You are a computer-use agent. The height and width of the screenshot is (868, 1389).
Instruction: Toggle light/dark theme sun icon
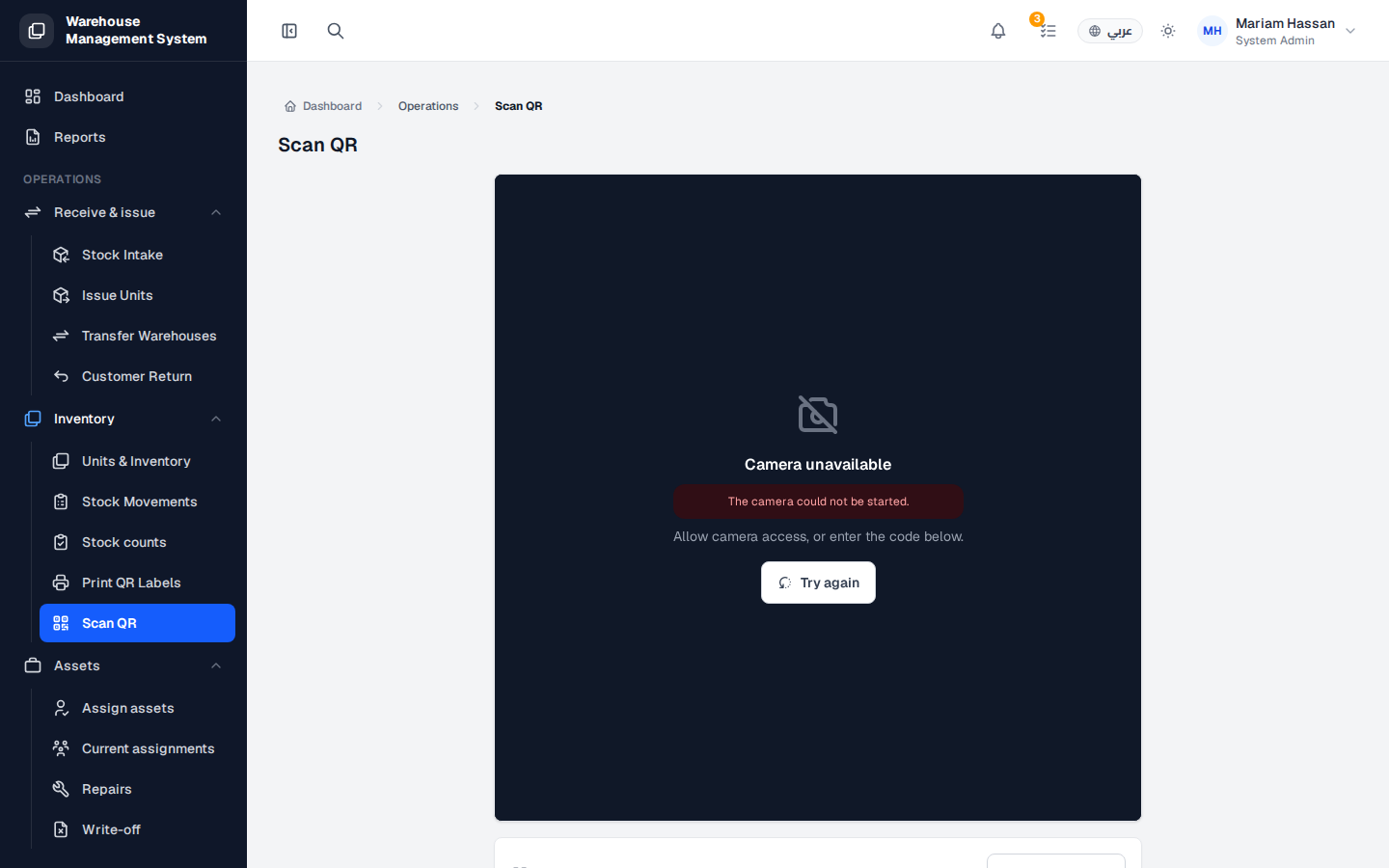coord(1168,31)
